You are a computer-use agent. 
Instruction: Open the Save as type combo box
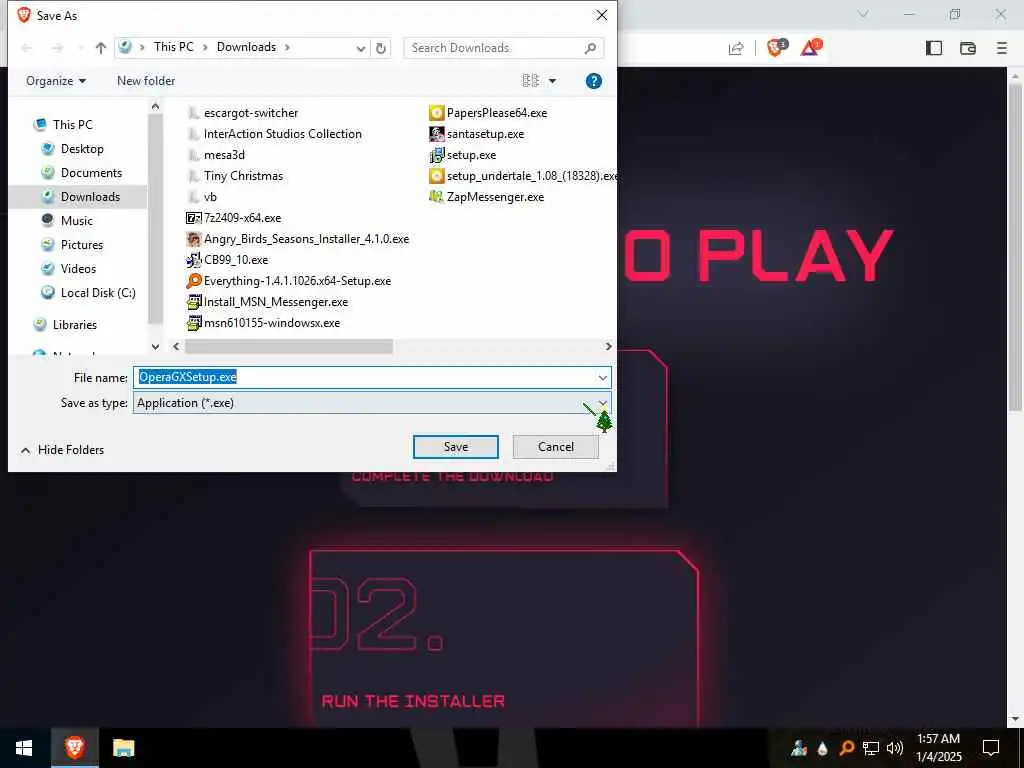[x=372, y=403]
